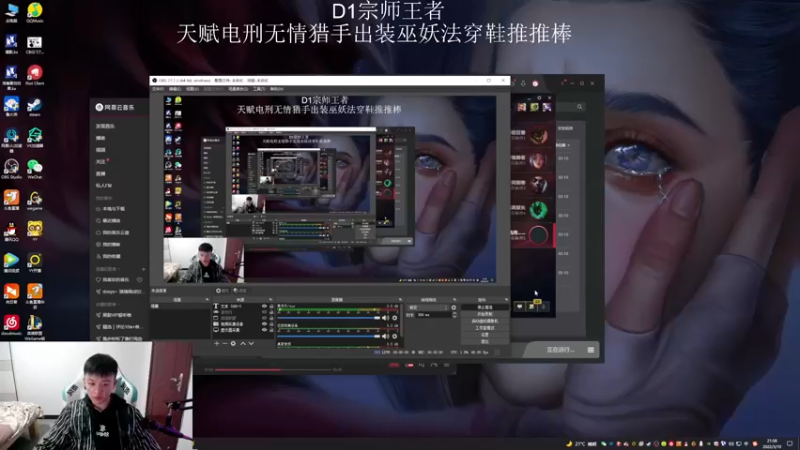Open the QQMusic desktop icon
Image resolution: width=800 pixels, height=450 pixels.
pos(34,13)
